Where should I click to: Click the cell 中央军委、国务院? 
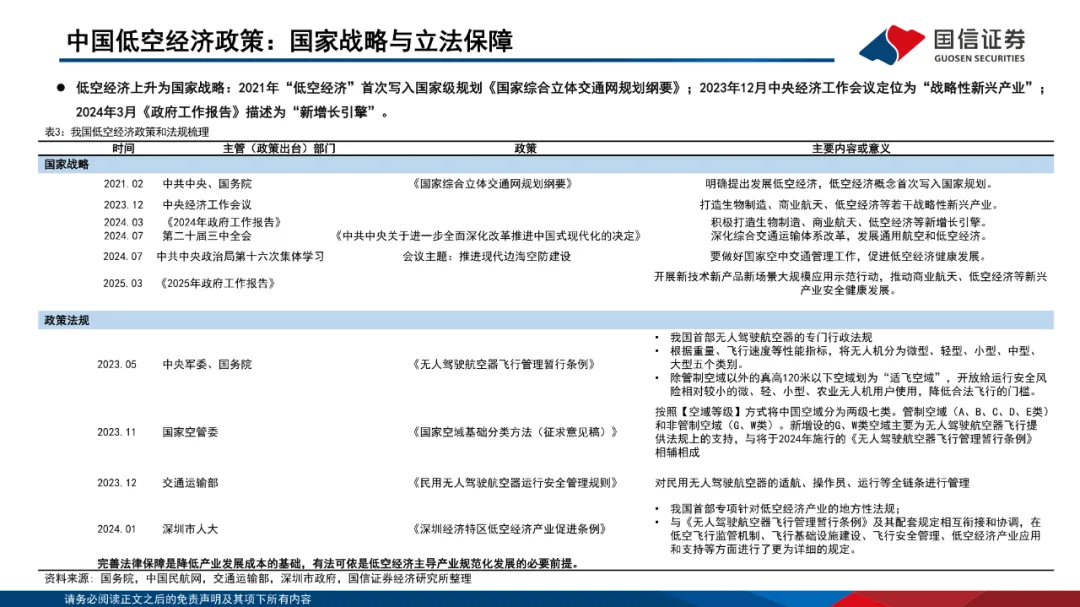(207, 364)
